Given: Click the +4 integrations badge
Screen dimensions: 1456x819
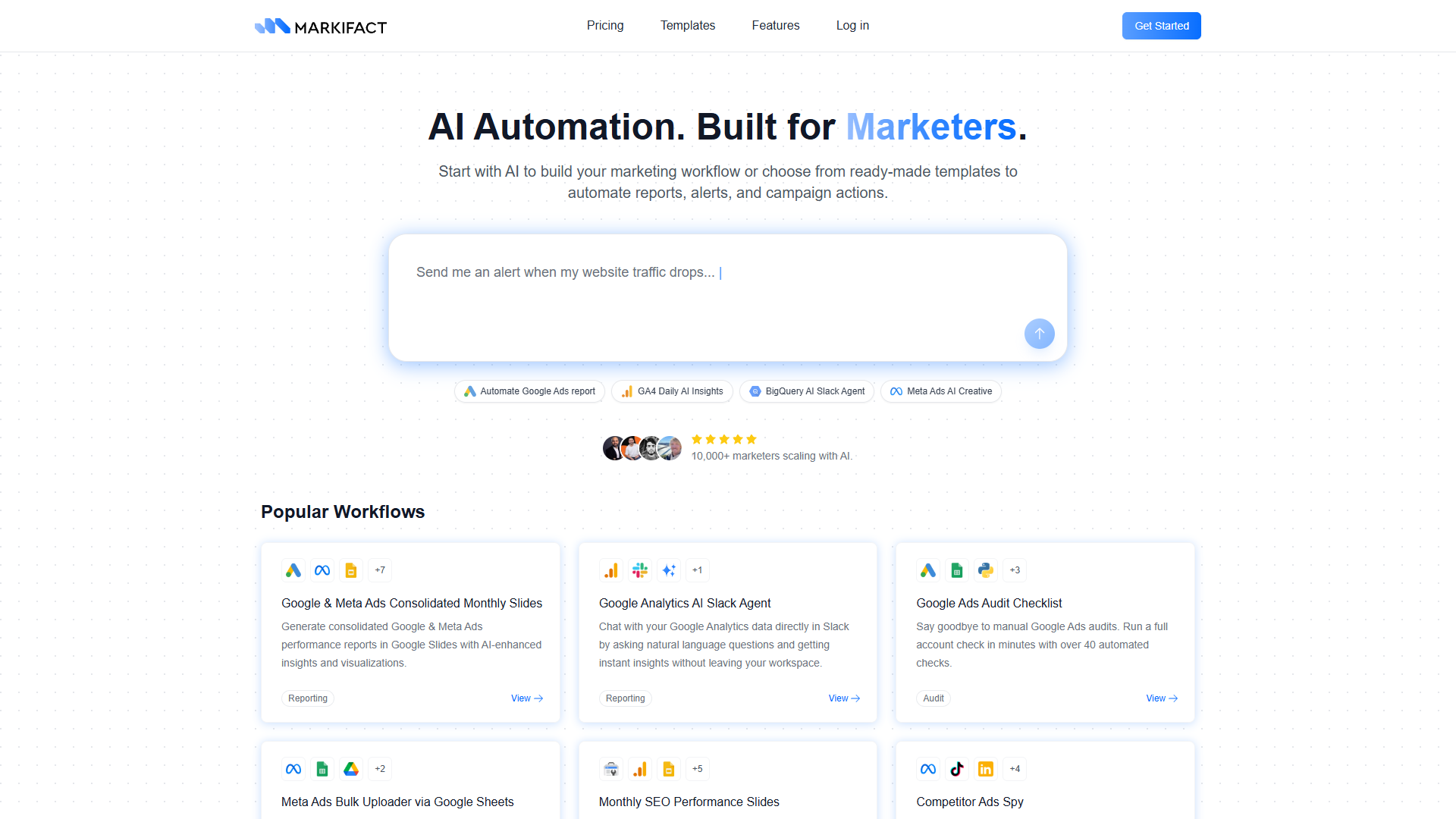Looking at the screenshot, I should tap(1015, 769).
